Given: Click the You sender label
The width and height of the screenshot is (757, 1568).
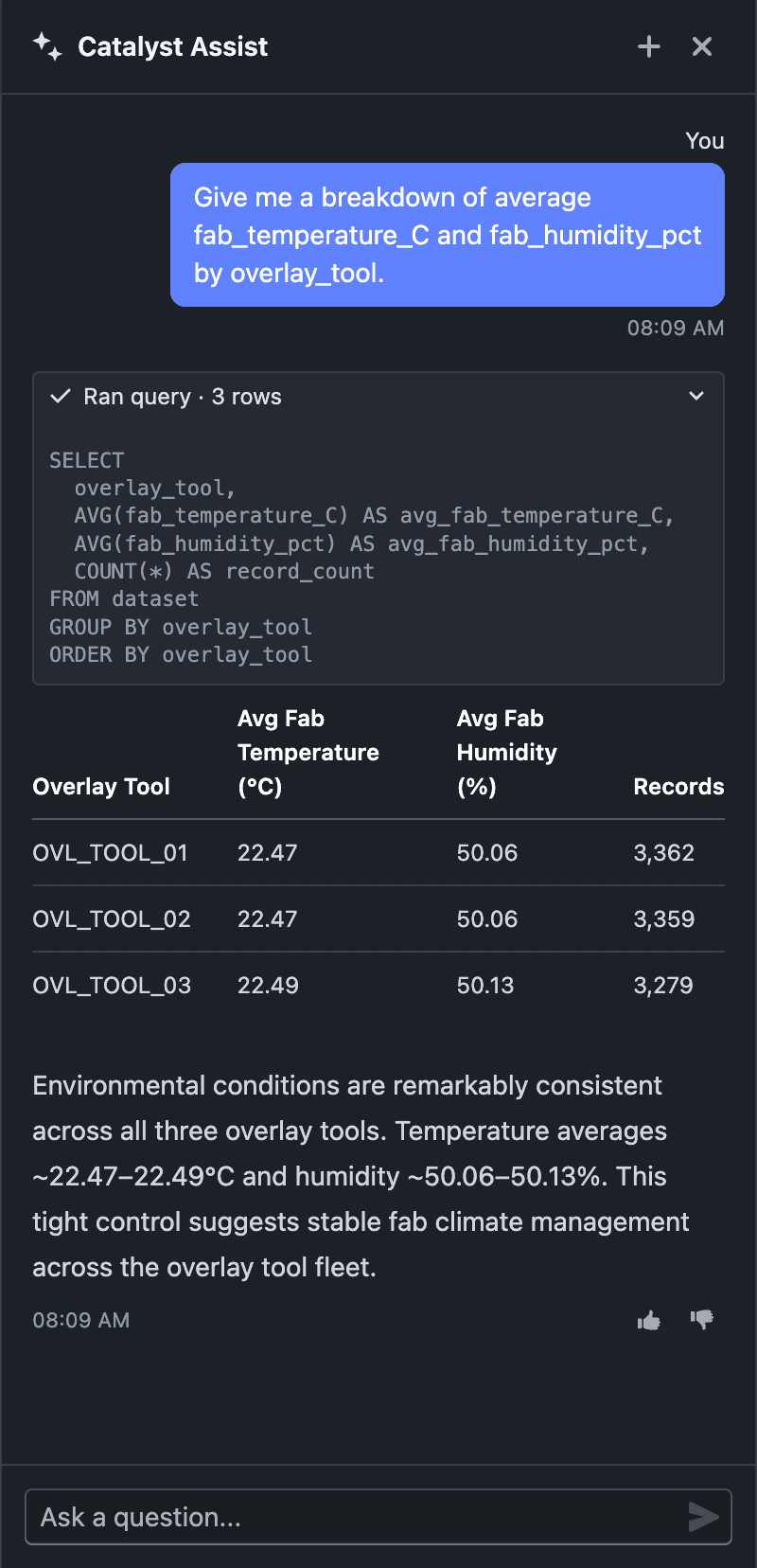Looking at the screenshot, I should pyautogui.click(x=705, y=141).
